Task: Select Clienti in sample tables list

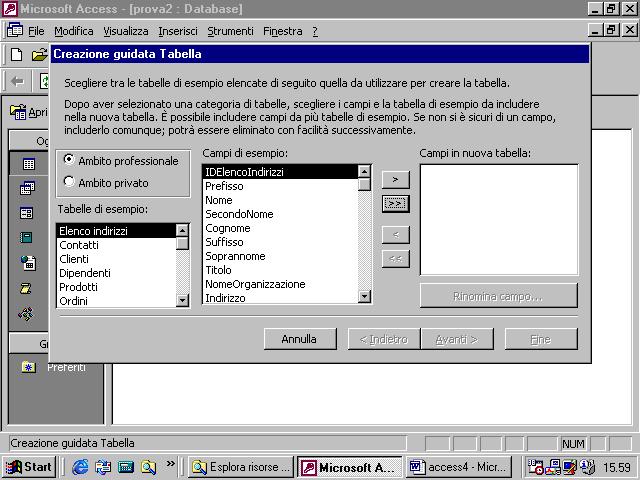Action: 116,259
